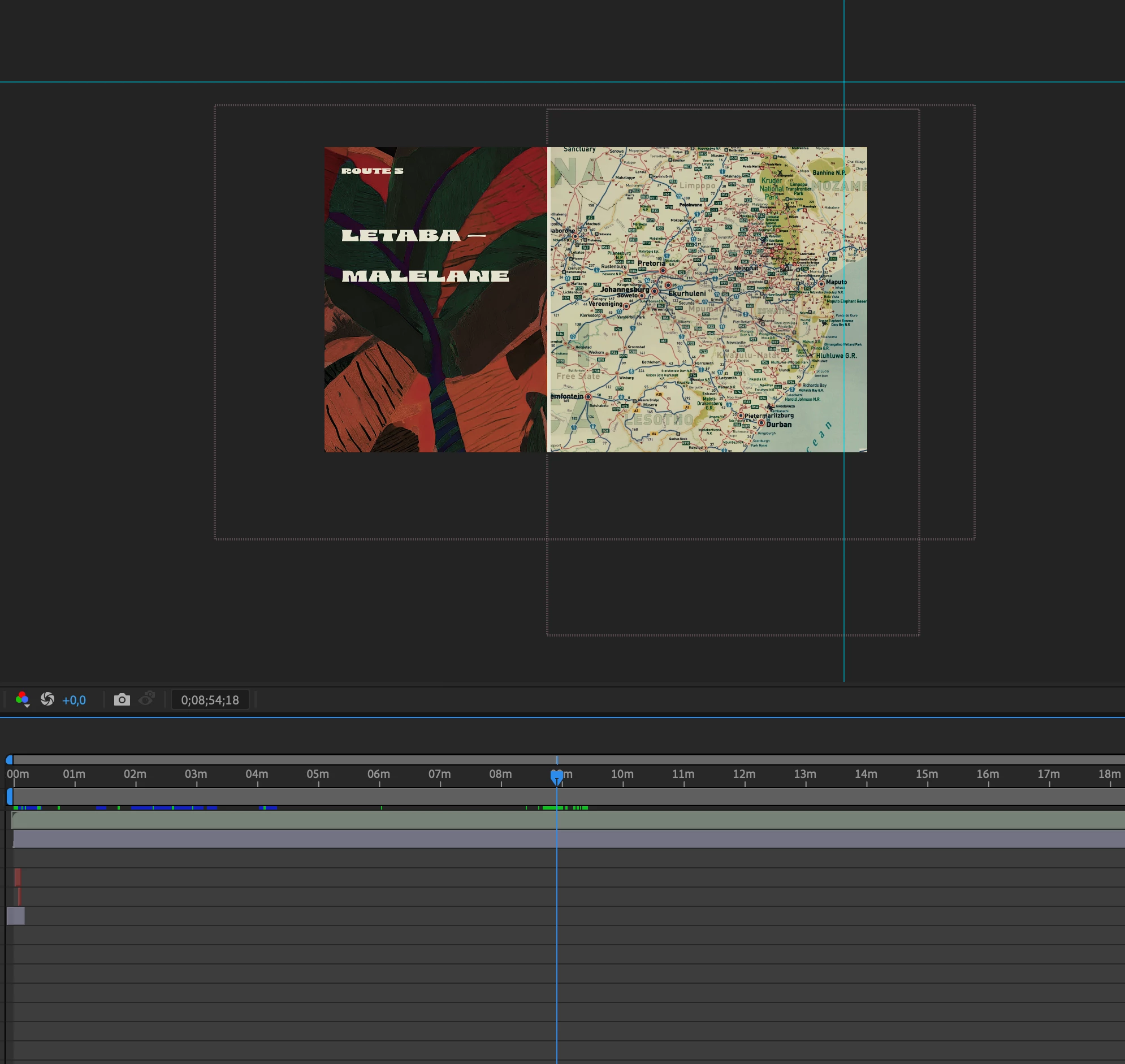The height and width of the screenshot is (1064, 1125).
Task: Click the 'MALELANE' text in composition
Action: (425, 276)
